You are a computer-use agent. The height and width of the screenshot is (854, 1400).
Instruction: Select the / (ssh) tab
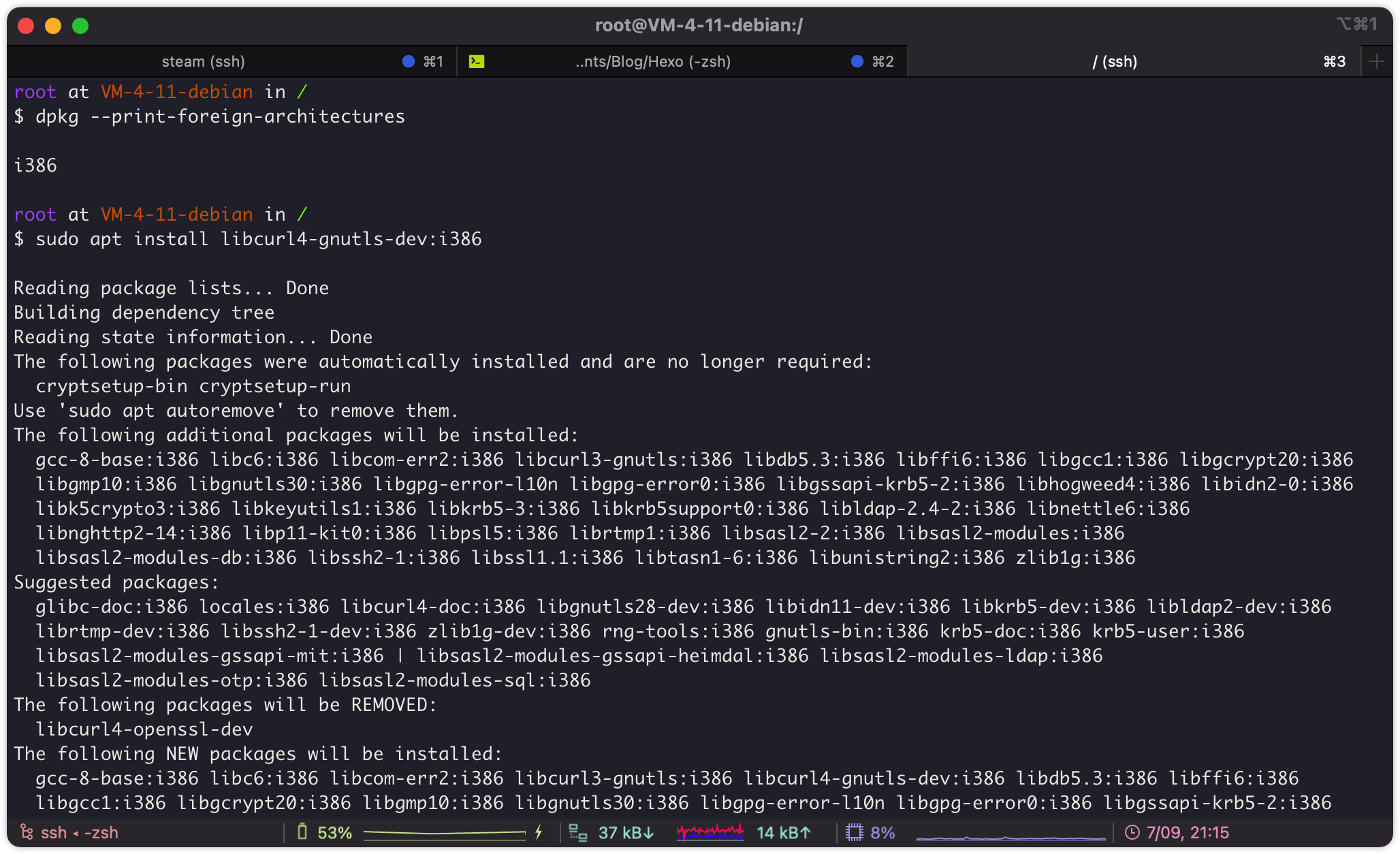click(1115, 61)
